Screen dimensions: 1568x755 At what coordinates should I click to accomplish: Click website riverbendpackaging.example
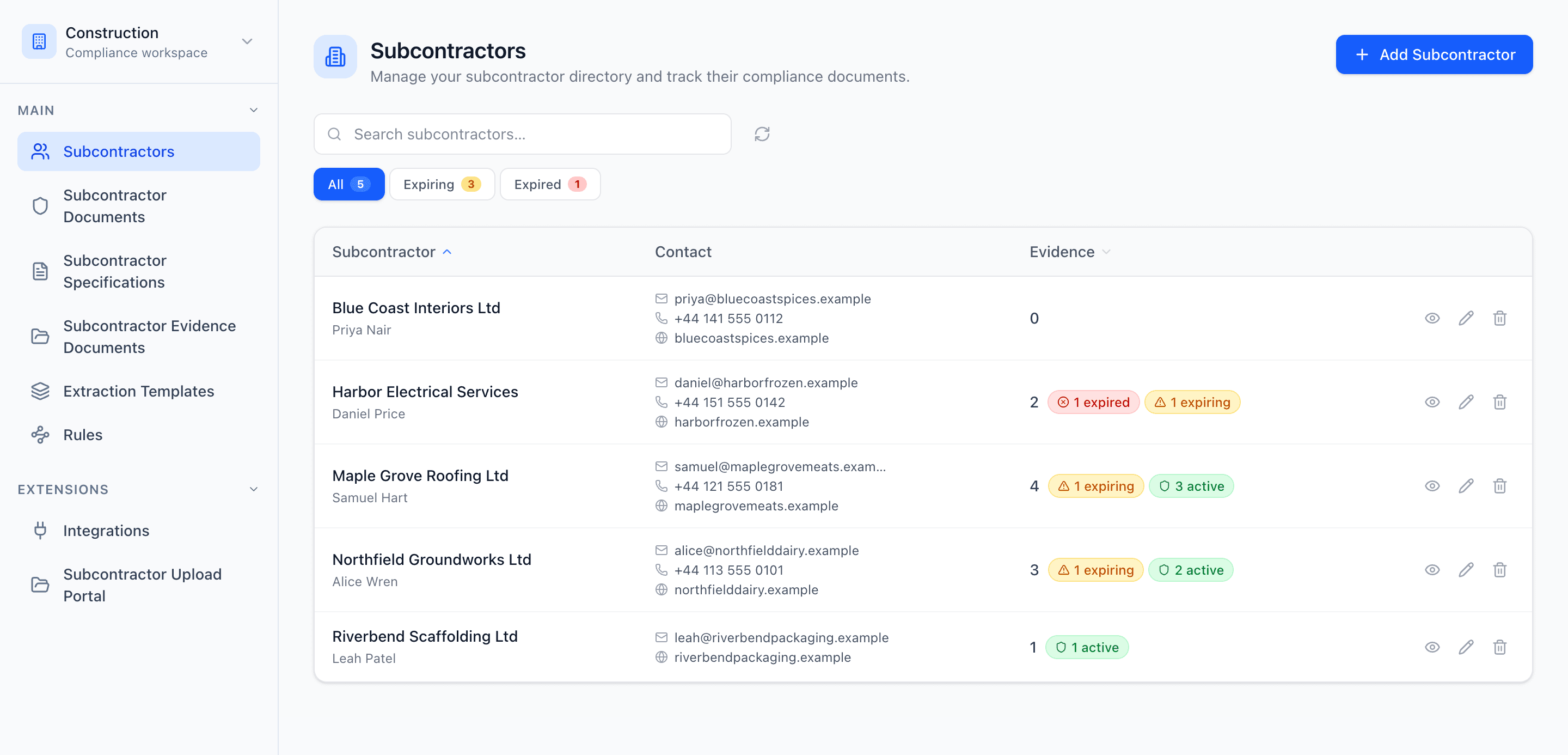pyautogui.click(x=762, y=657)
